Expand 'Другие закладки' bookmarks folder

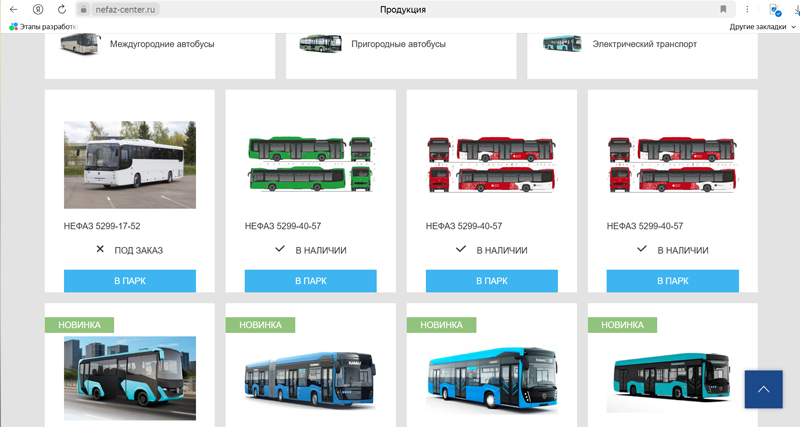click(x=762, y=27)
